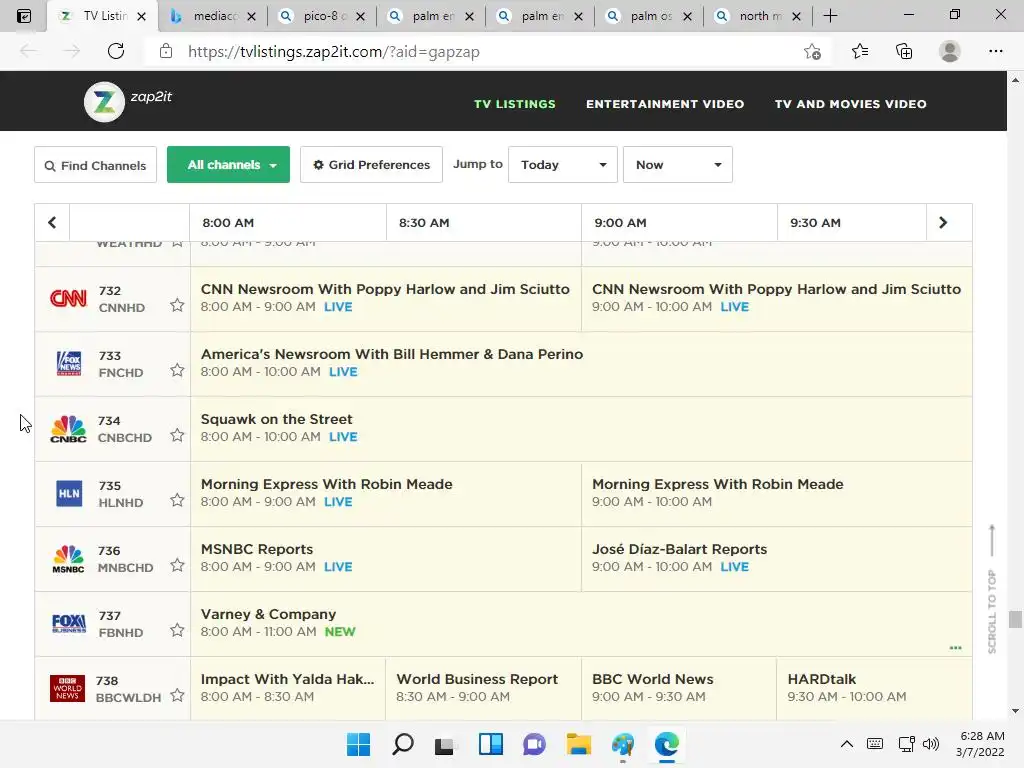The height and width of the screenshot is (768, 1024).
Task: Open José Díaz-Balart Reports listing
Action: click(776, 558)
